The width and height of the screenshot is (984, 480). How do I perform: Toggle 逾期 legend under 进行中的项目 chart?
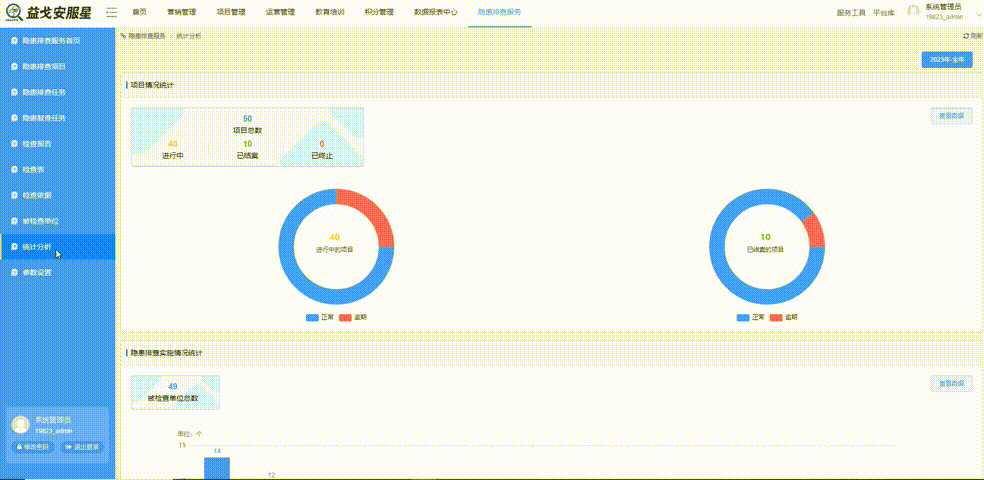(353, 317)
